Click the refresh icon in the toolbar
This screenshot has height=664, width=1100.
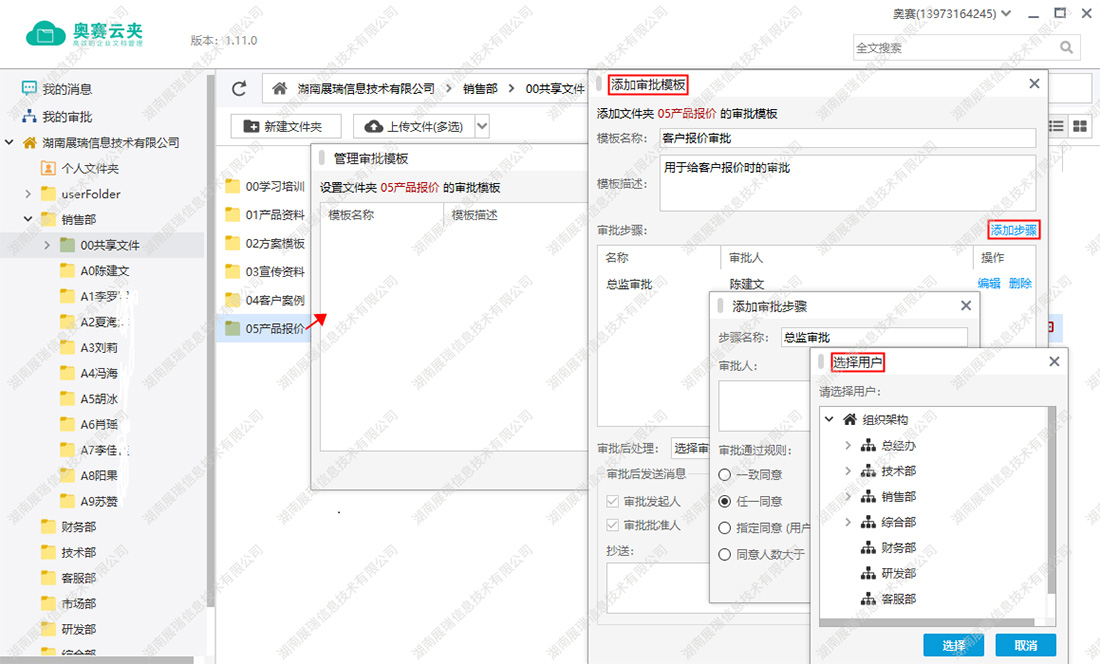[239, 89]
